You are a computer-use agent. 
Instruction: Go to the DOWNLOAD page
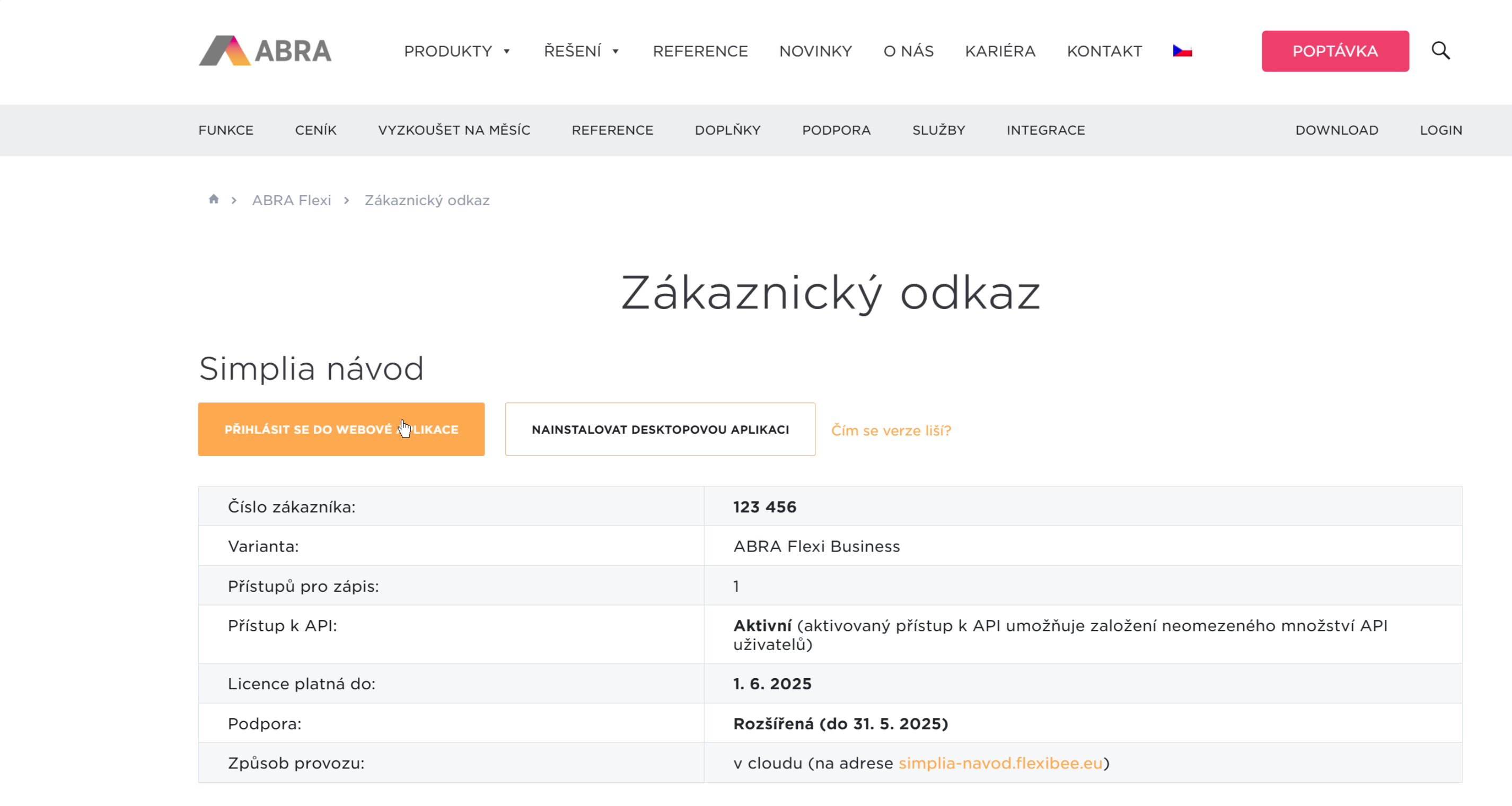[1337, 130]
